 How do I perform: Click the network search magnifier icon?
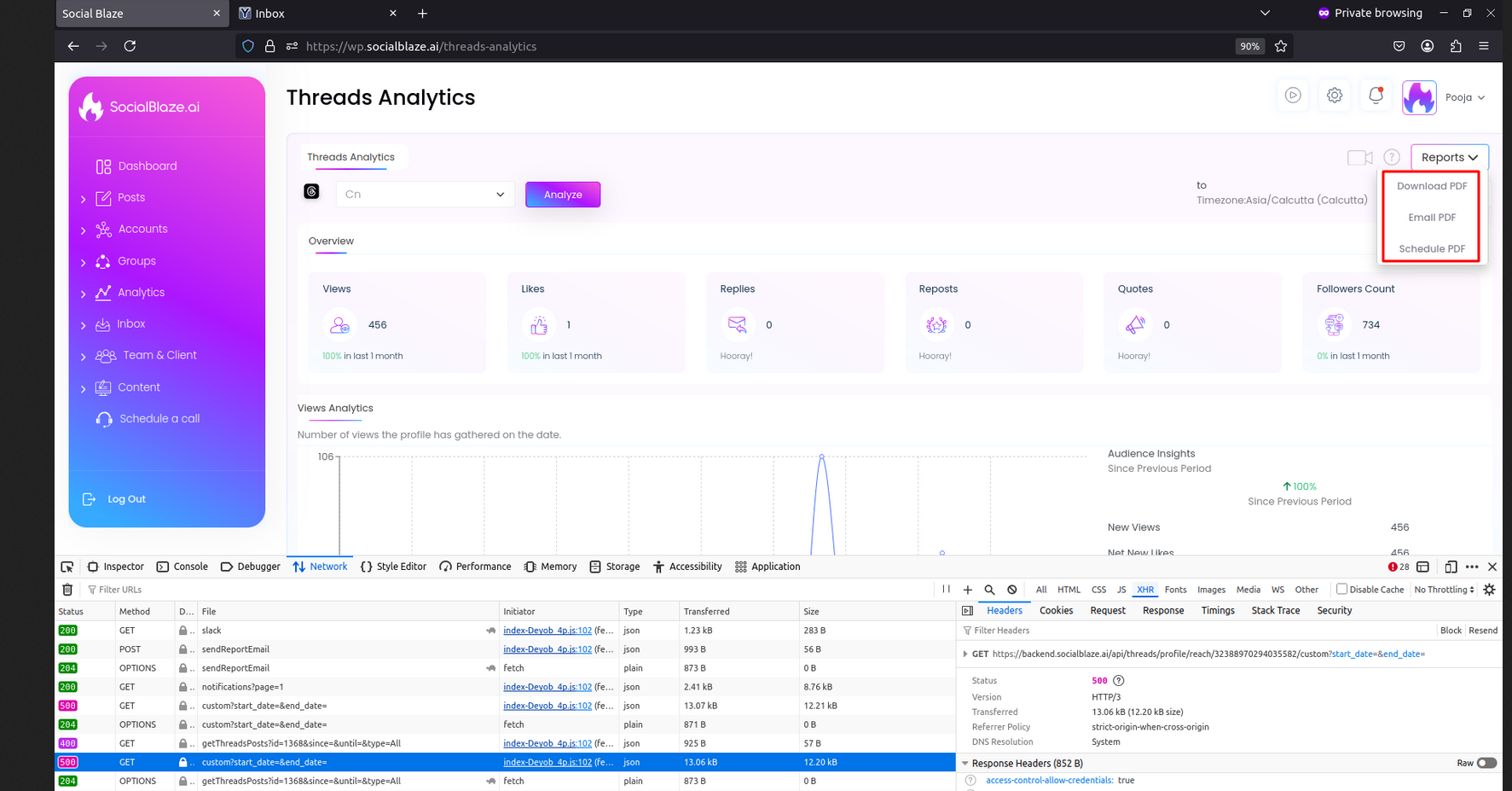(x=989, y=590)
